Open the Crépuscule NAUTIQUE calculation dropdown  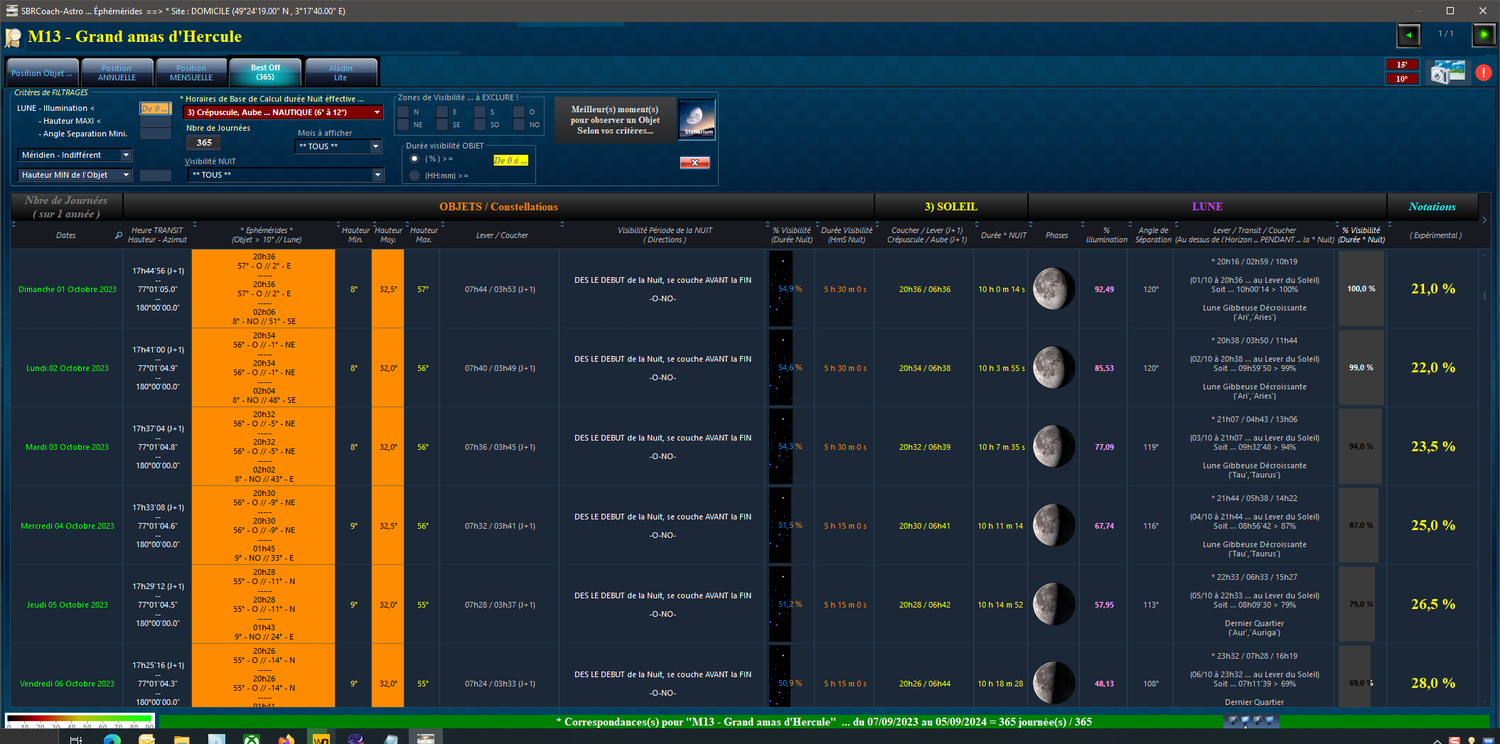click(283, 112)
